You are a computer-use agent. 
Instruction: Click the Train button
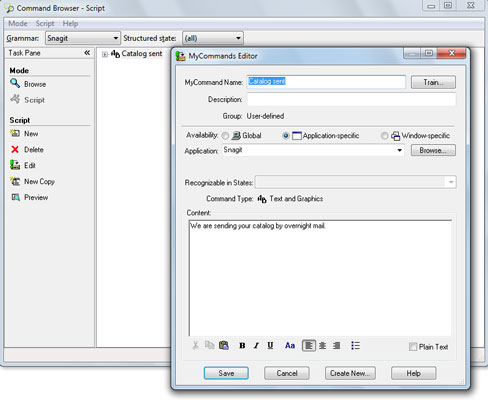pyautogui.click(x=433, y=82)
